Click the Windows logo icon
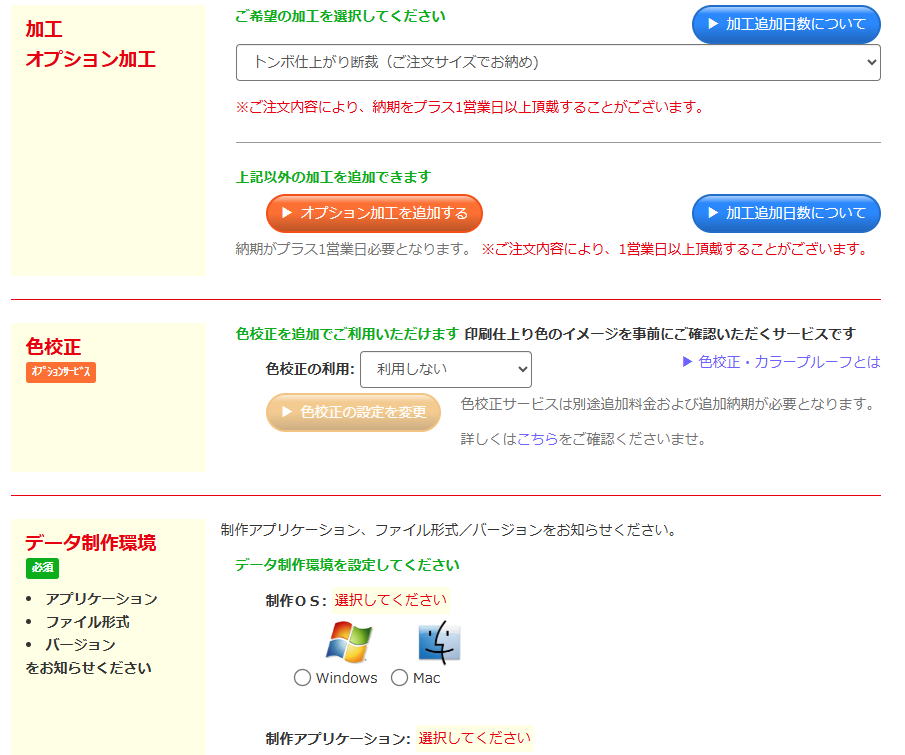 tap(349, 641)
